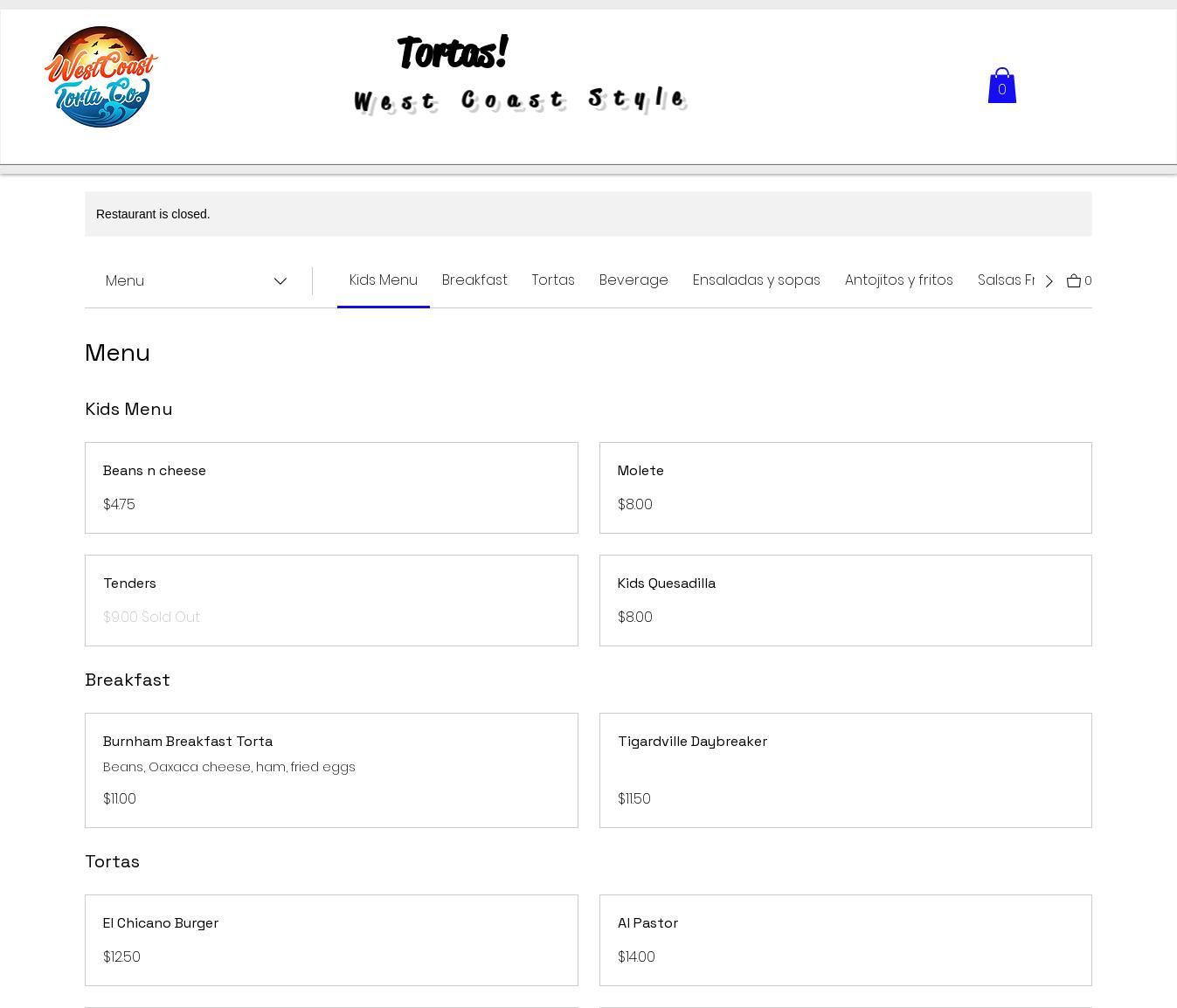1177x1008 pixels.
Task: Pick the Kids Quesadilla item
Action: click(845, 600)
